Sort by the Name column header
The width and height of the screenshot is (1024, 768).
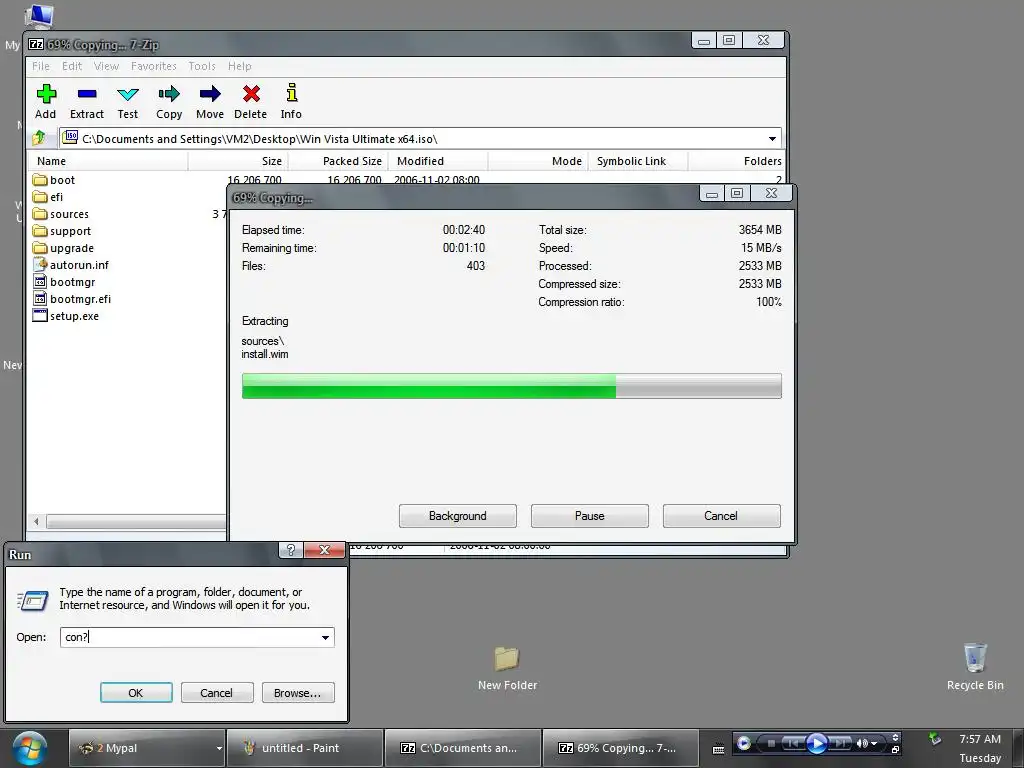[108, 161]
